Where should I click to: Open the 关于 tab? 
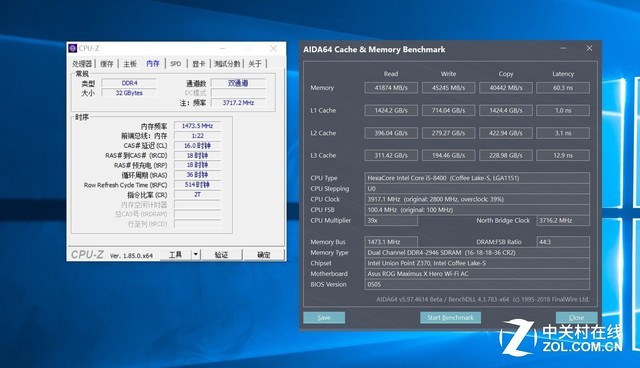(x=255, y=64)
